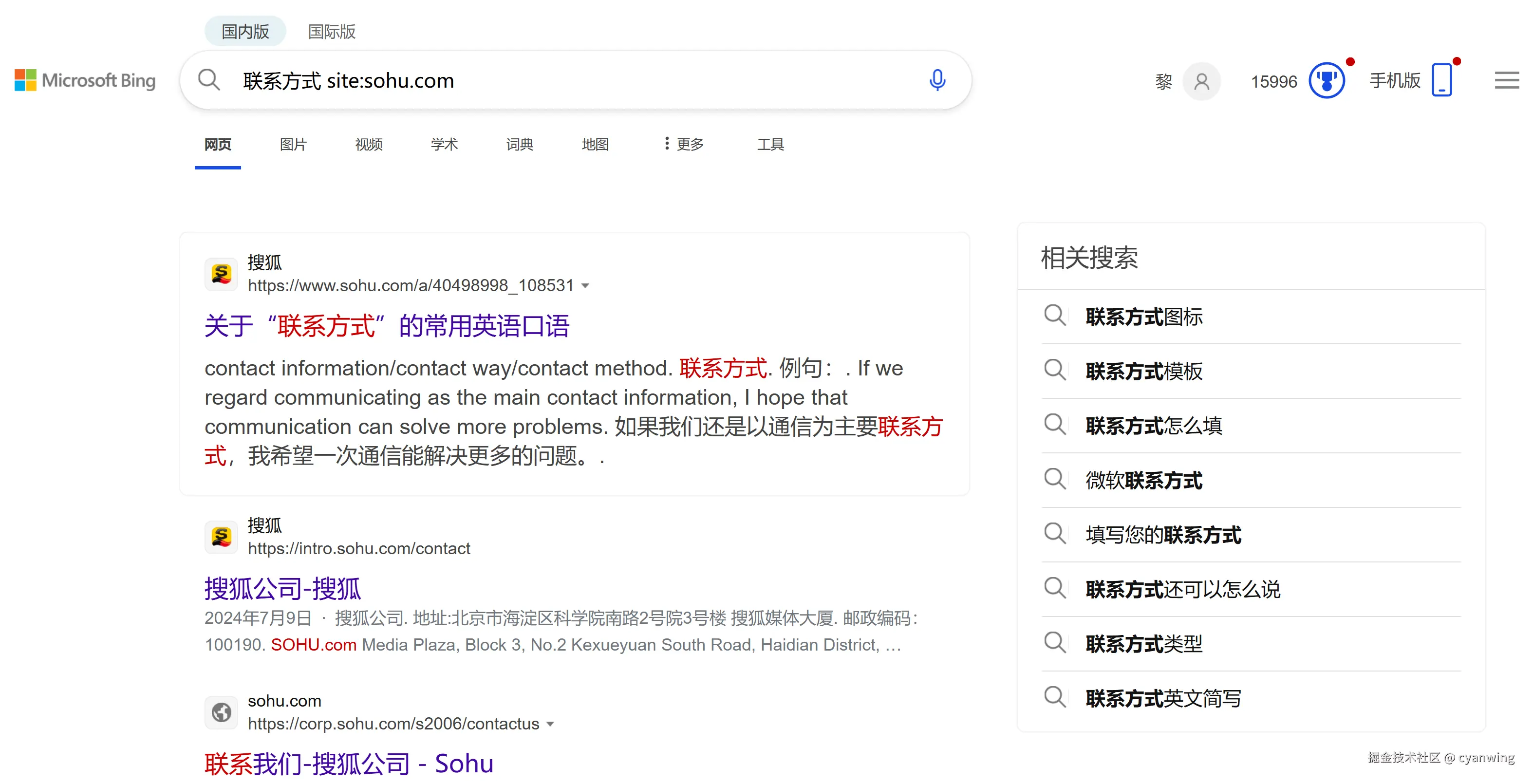The image size is (1533, 784).
Task: Open the Rewards trophy medal icon
Action: (x=1326, y=80)
